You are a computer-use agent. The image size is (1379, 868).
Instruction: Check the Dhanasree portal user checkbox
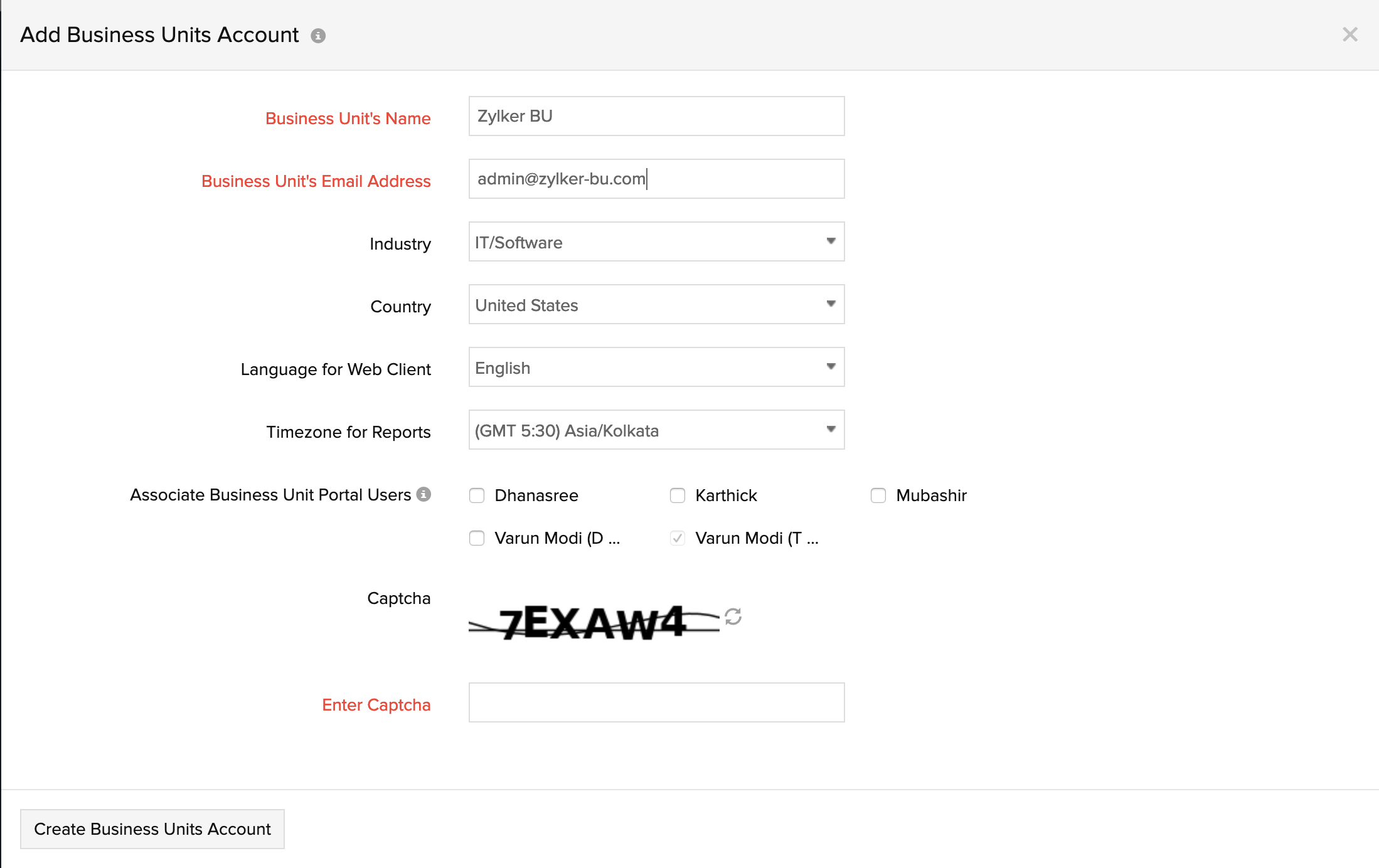(x=477, y=495)
